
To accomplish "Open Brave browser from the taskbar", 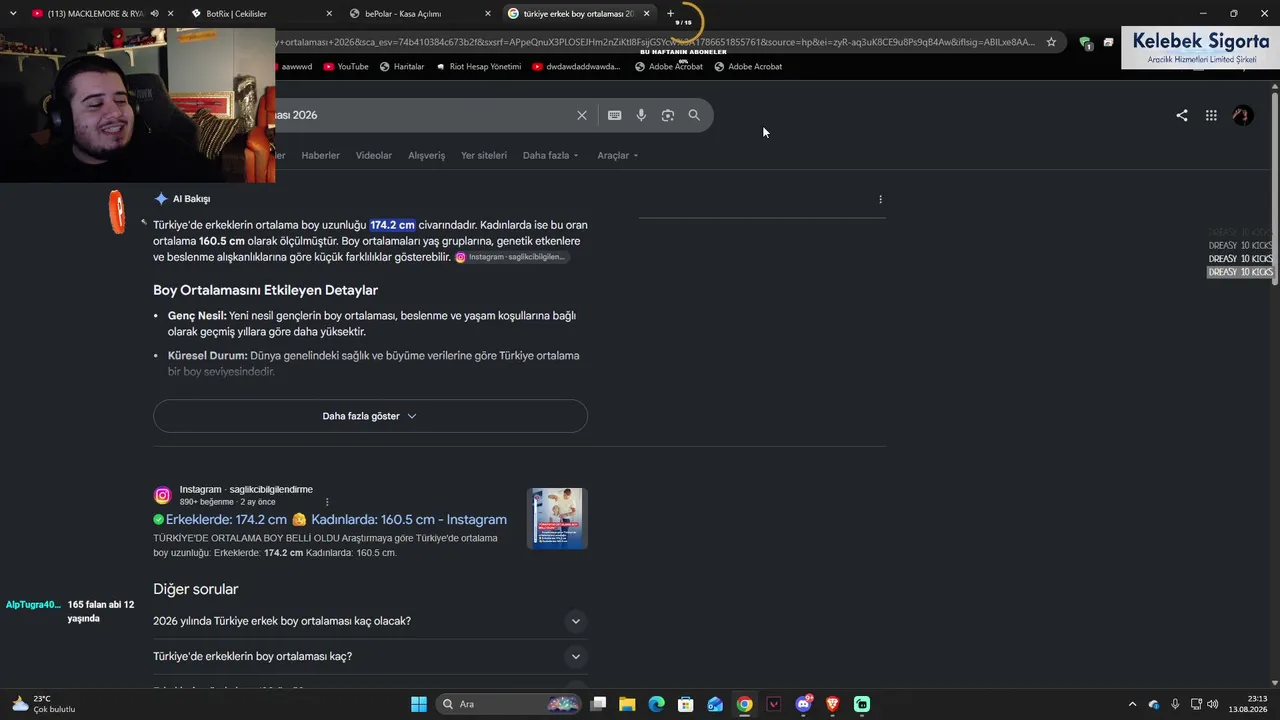I will (832, 704).
